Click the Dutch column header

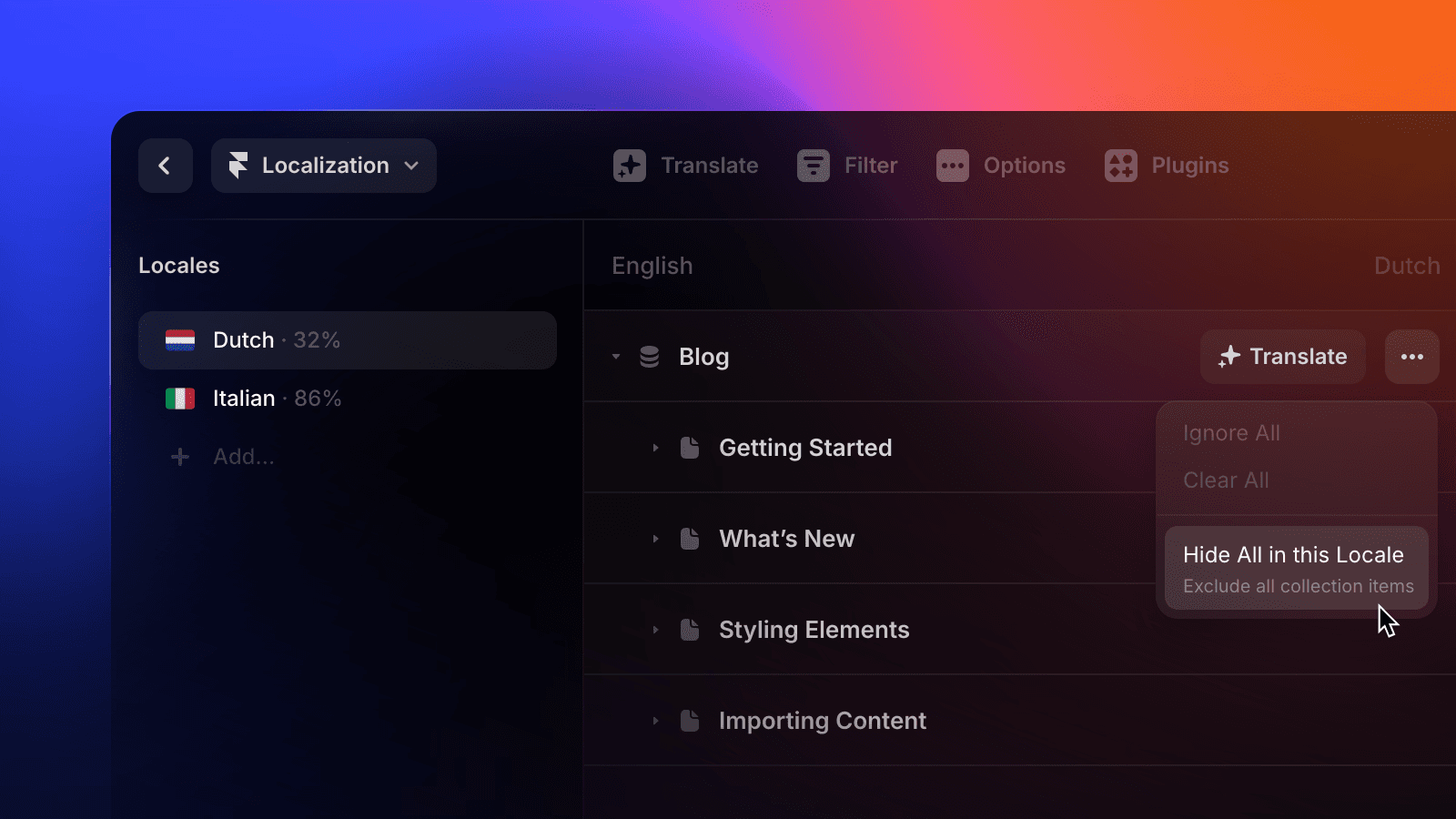pyautogui.click(x=1407, y=266)
